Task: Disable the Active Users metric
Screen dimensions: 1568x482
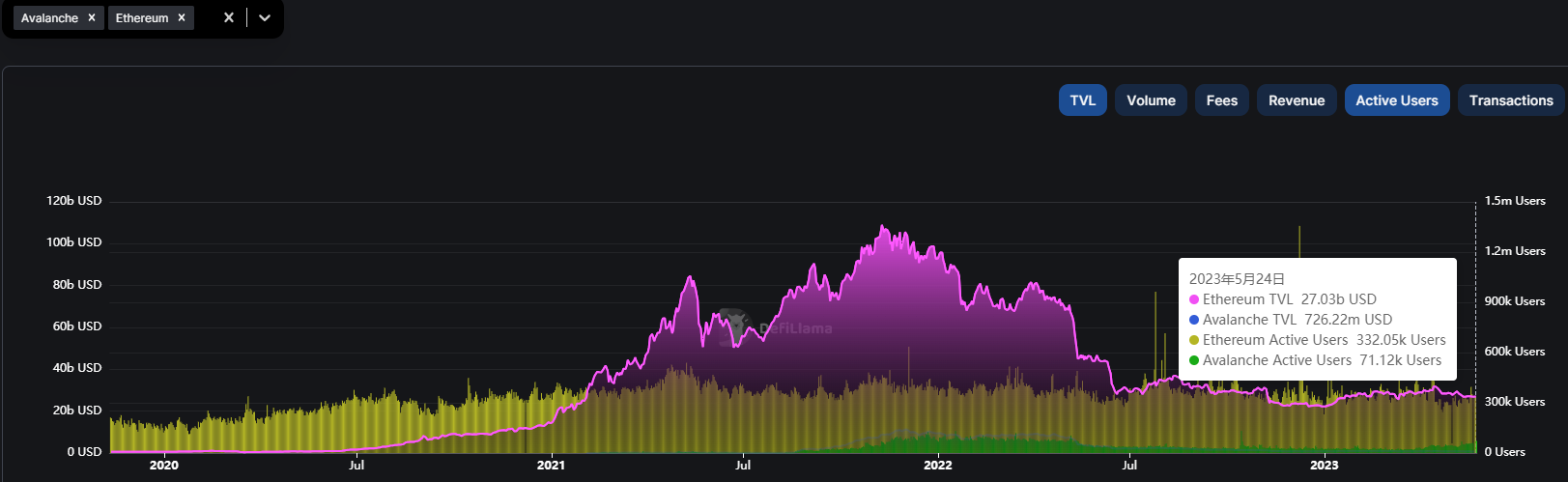Action: [1396, 100]
